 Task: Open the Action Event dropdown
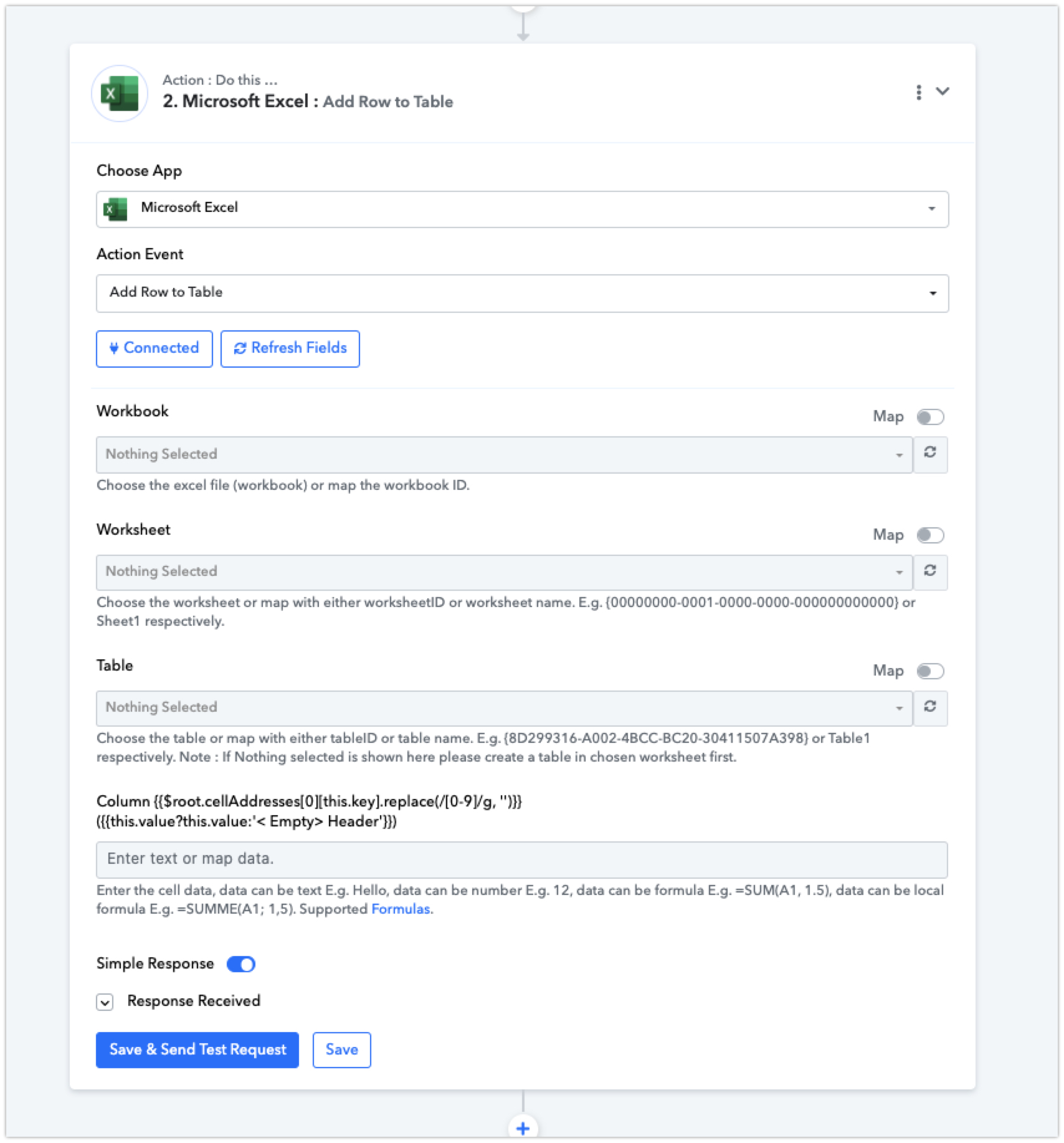tap(522, 293)
